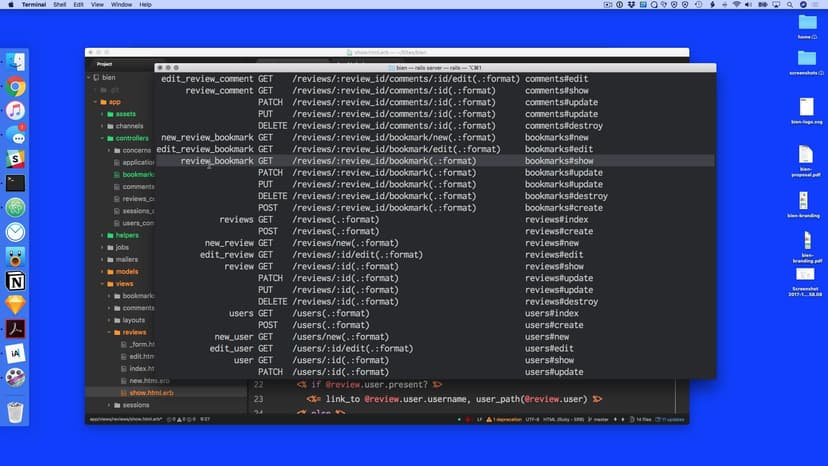Open the bien-proposal.pdf desktop file
The width and height of the screenshot is (828, 466).
(x=805, y=160)
